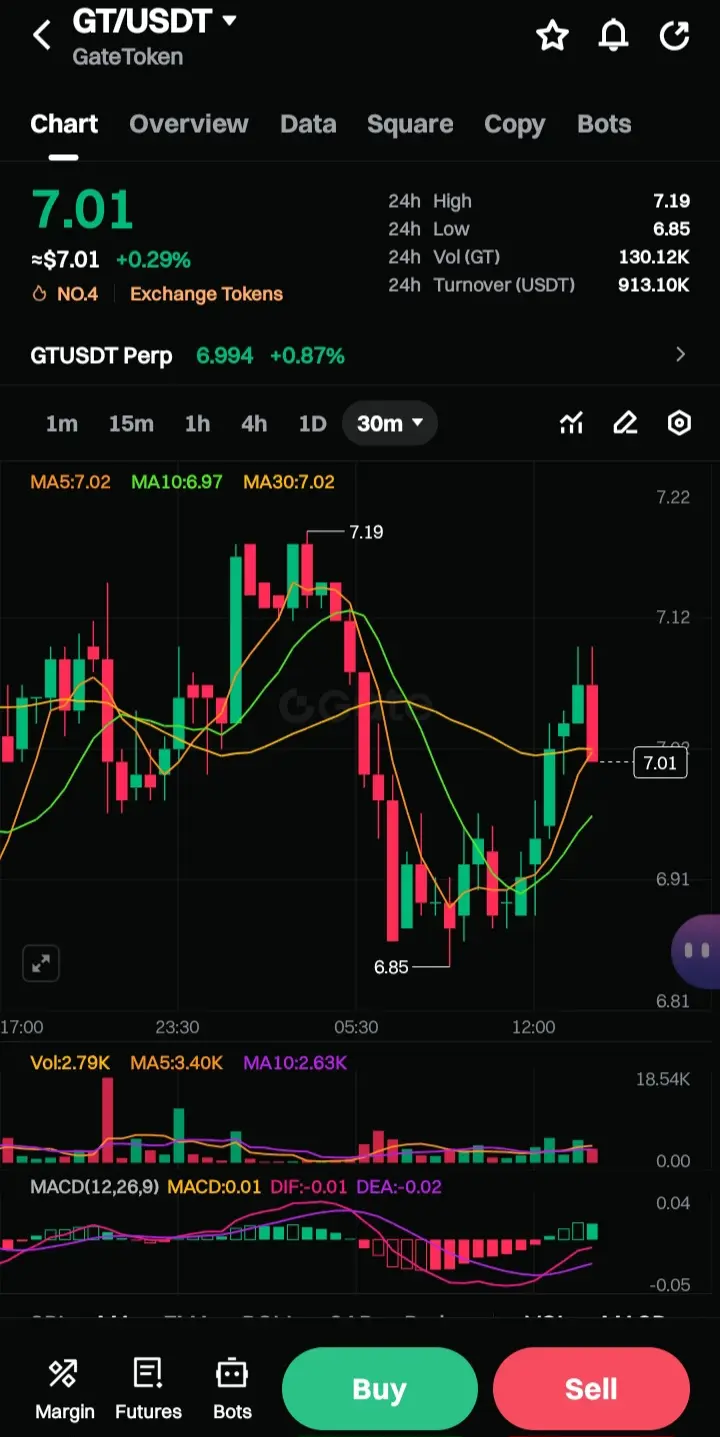Tap the DIF:-0.01 value
720x1437 pixels.
pos(309,1187)
